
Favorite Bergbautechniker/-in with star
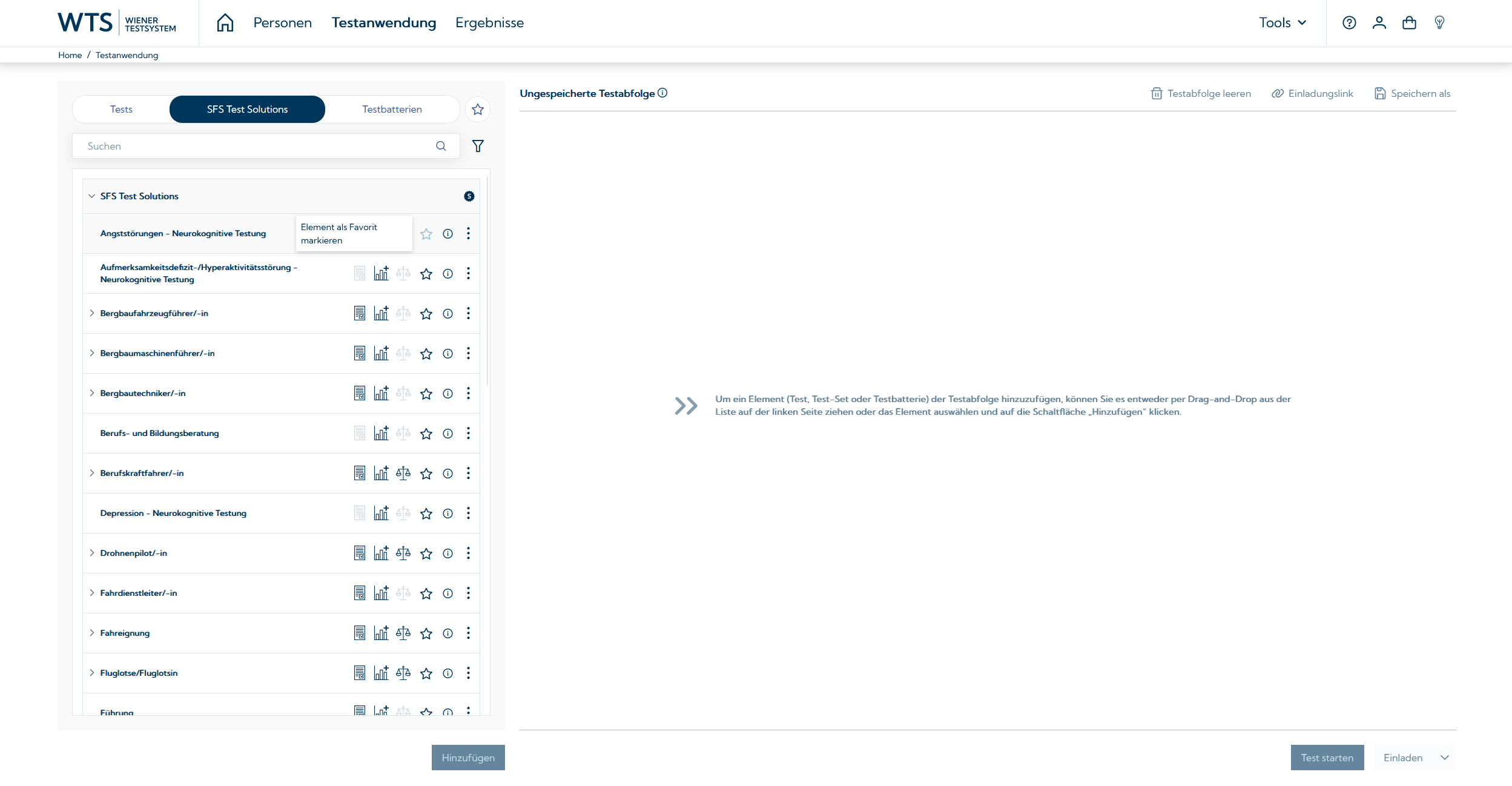tap(426, 394)
